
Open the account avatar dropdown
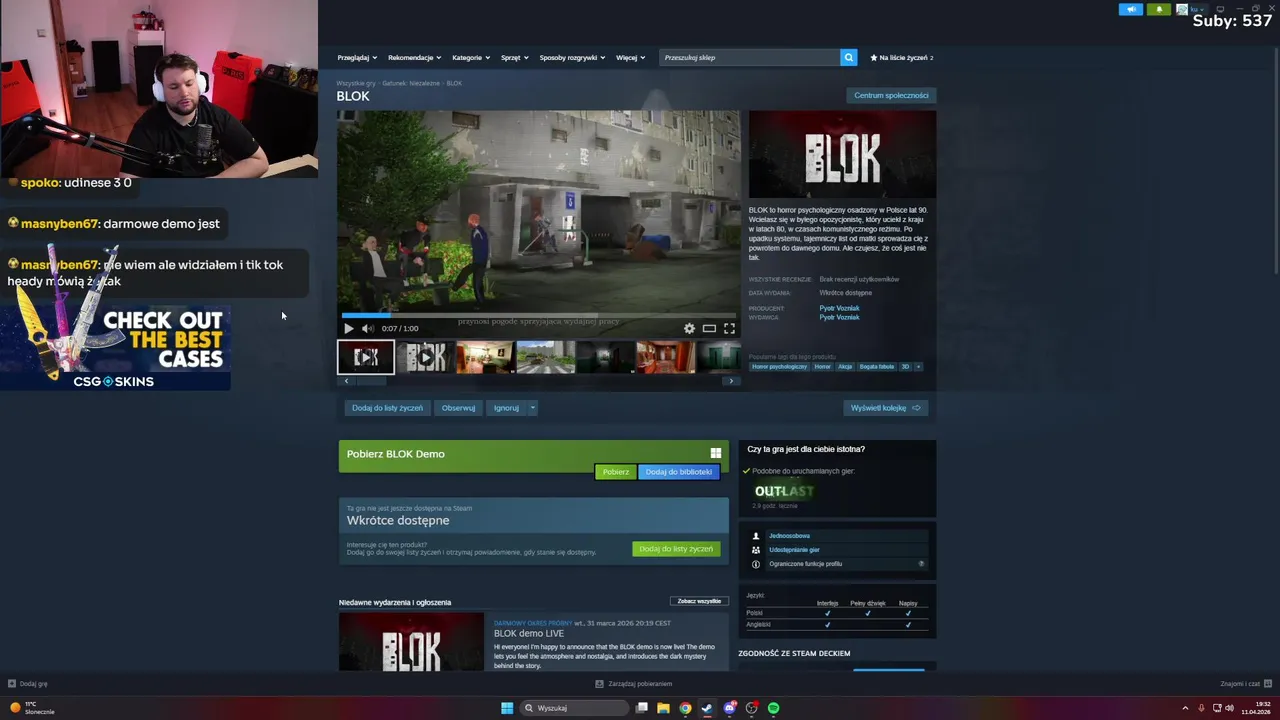(x=1190, y=9)
